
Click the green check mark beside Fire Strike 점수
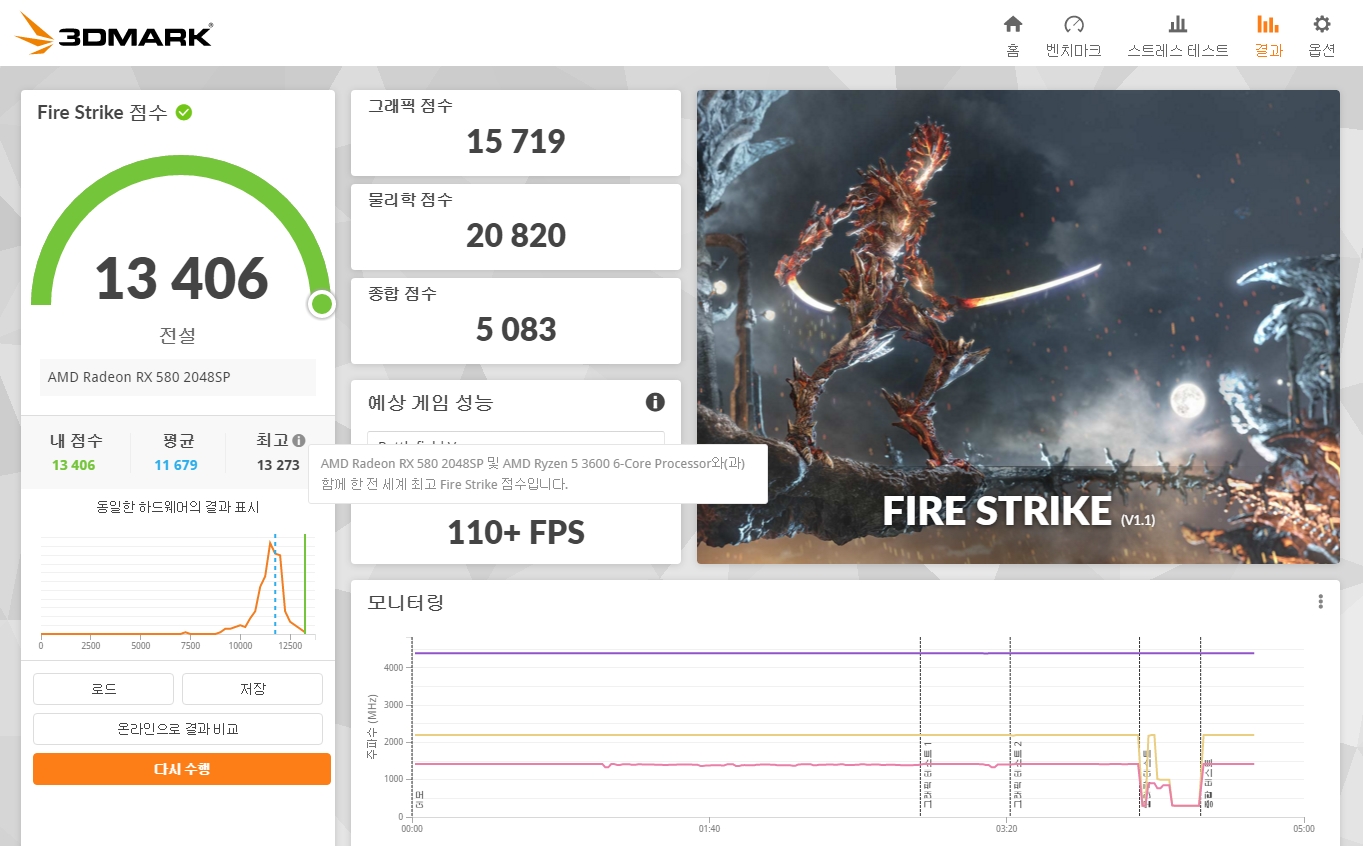184,112
